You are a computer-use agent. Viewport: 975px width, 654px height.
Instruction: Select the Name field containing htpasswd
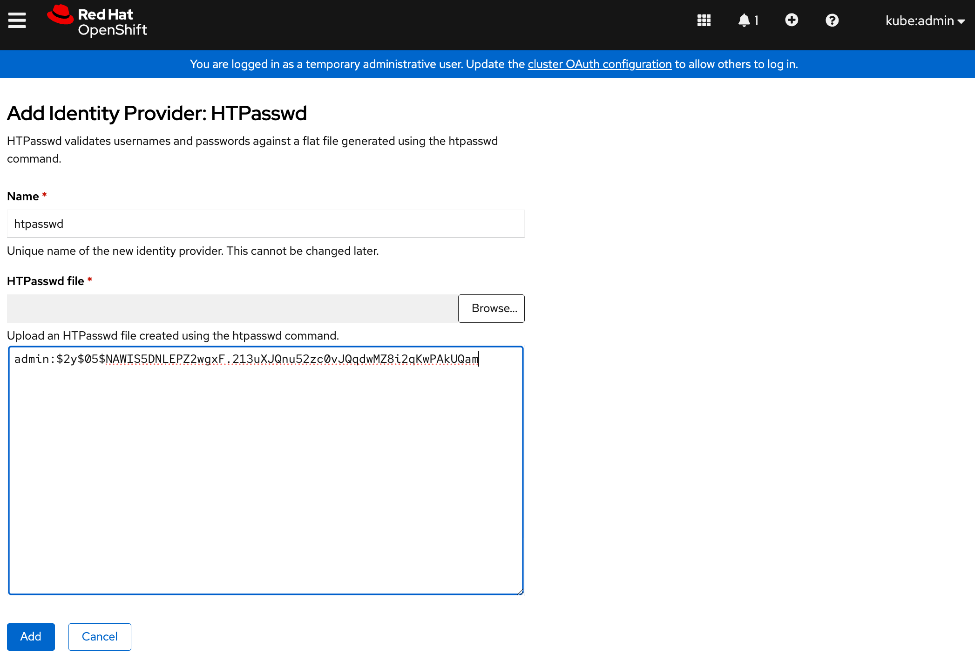point(265,223)
